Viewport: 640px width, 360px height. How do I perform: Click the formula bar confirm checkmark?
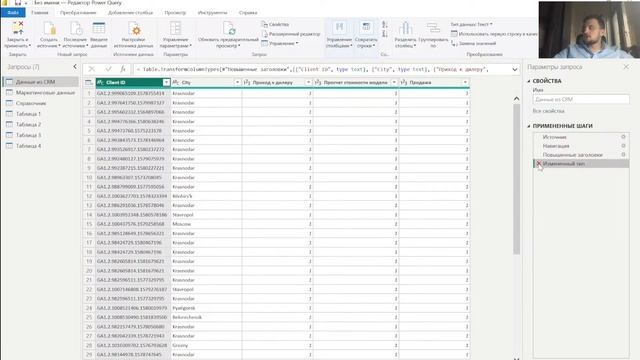click(x=108, y=69)
